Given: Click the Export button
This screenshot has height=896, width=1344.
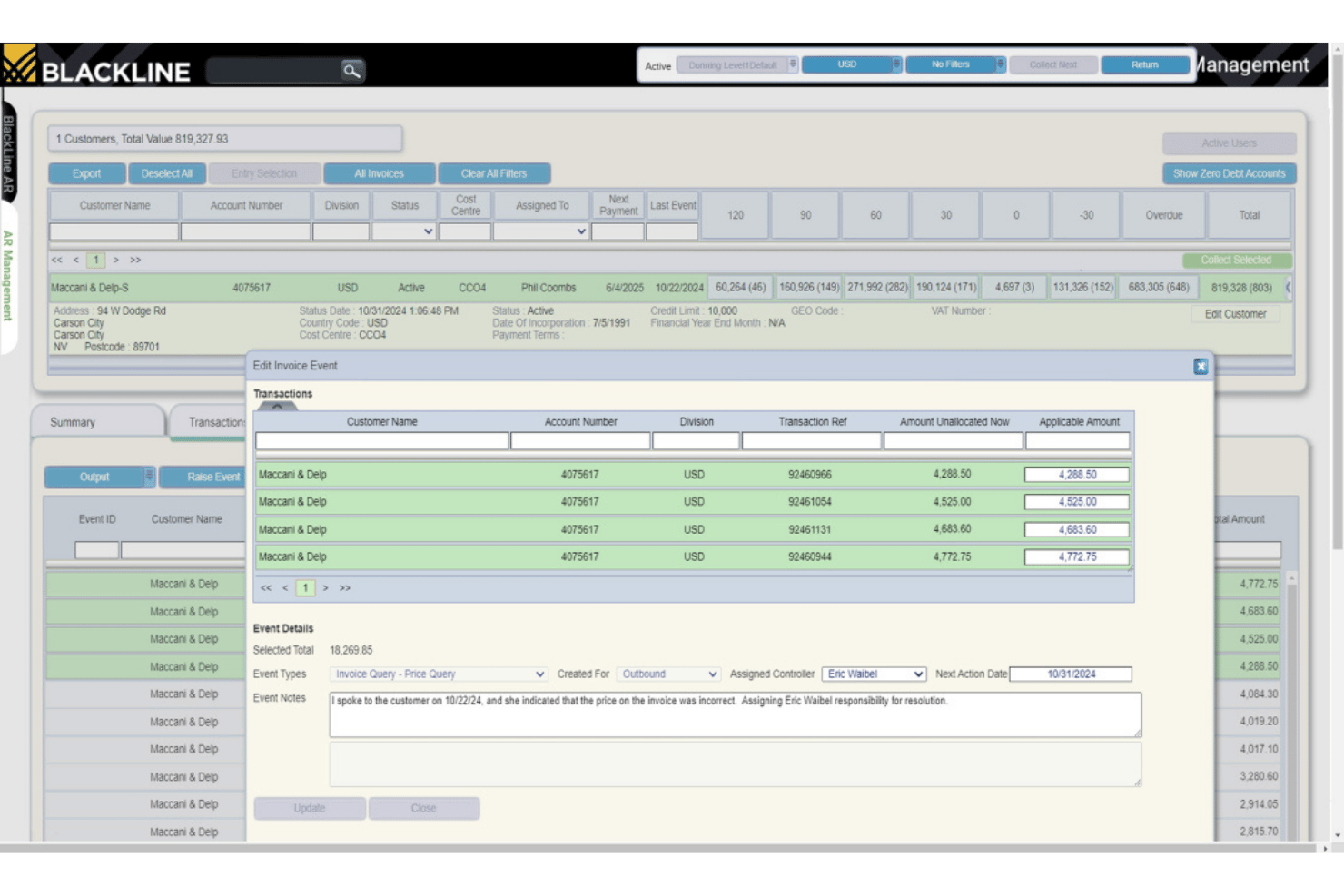Looking at the screenshot, I should tap(86, 173).
